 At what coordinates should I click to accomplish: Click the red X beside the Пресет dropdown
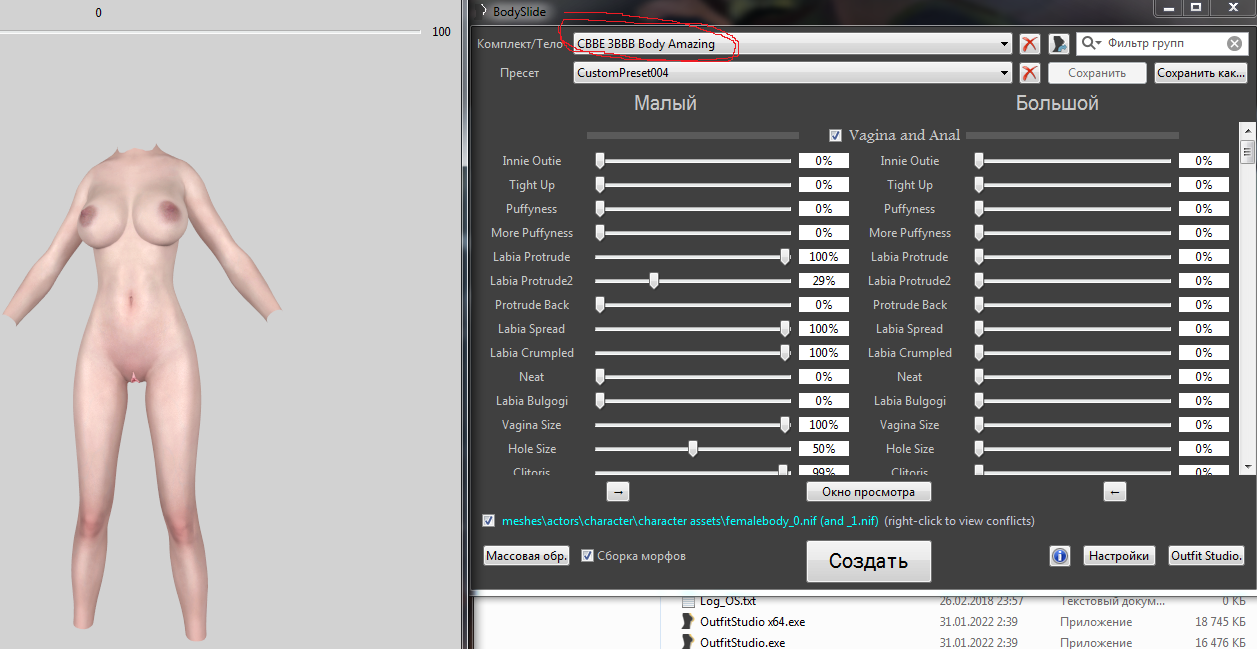tap(1029, 73)
